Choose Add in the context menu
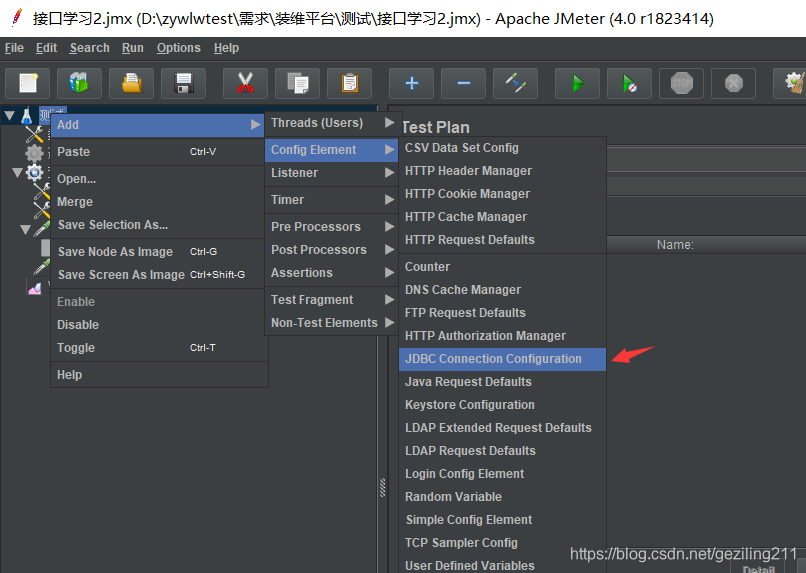The width and height of the screenshot is (806, 573). tap(158, 125)
